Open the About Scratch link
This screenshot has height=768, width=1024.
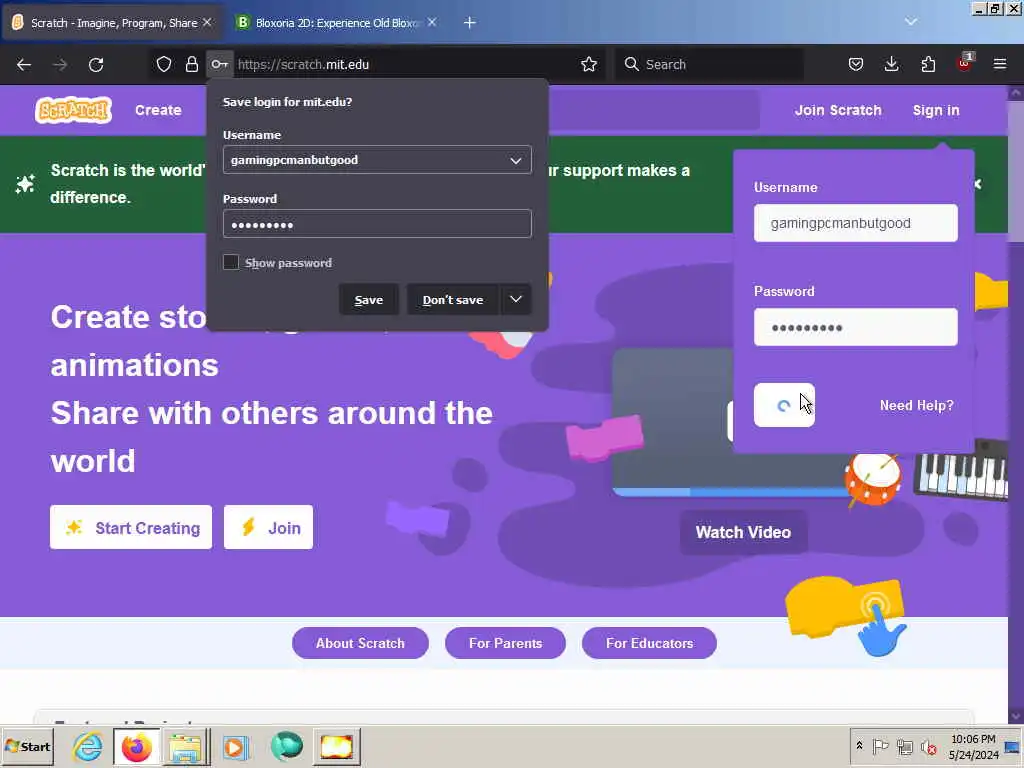point(360,643)
